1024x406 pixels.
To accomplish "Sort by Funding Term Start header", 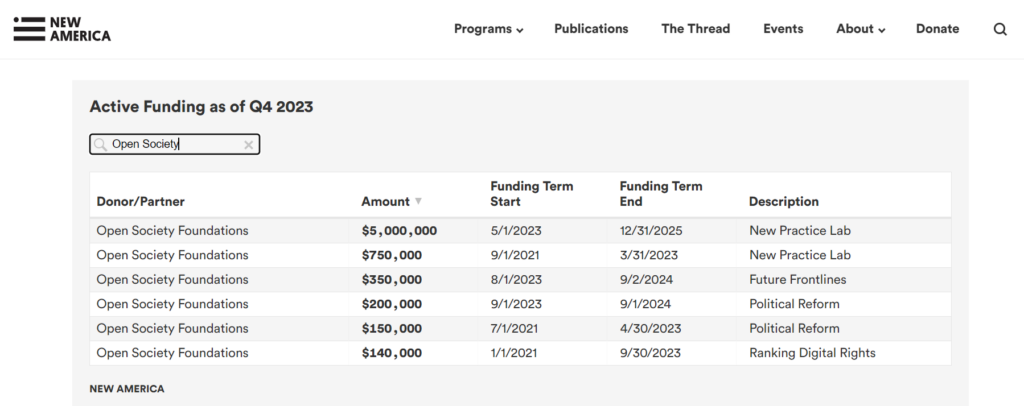I will 532,194.
